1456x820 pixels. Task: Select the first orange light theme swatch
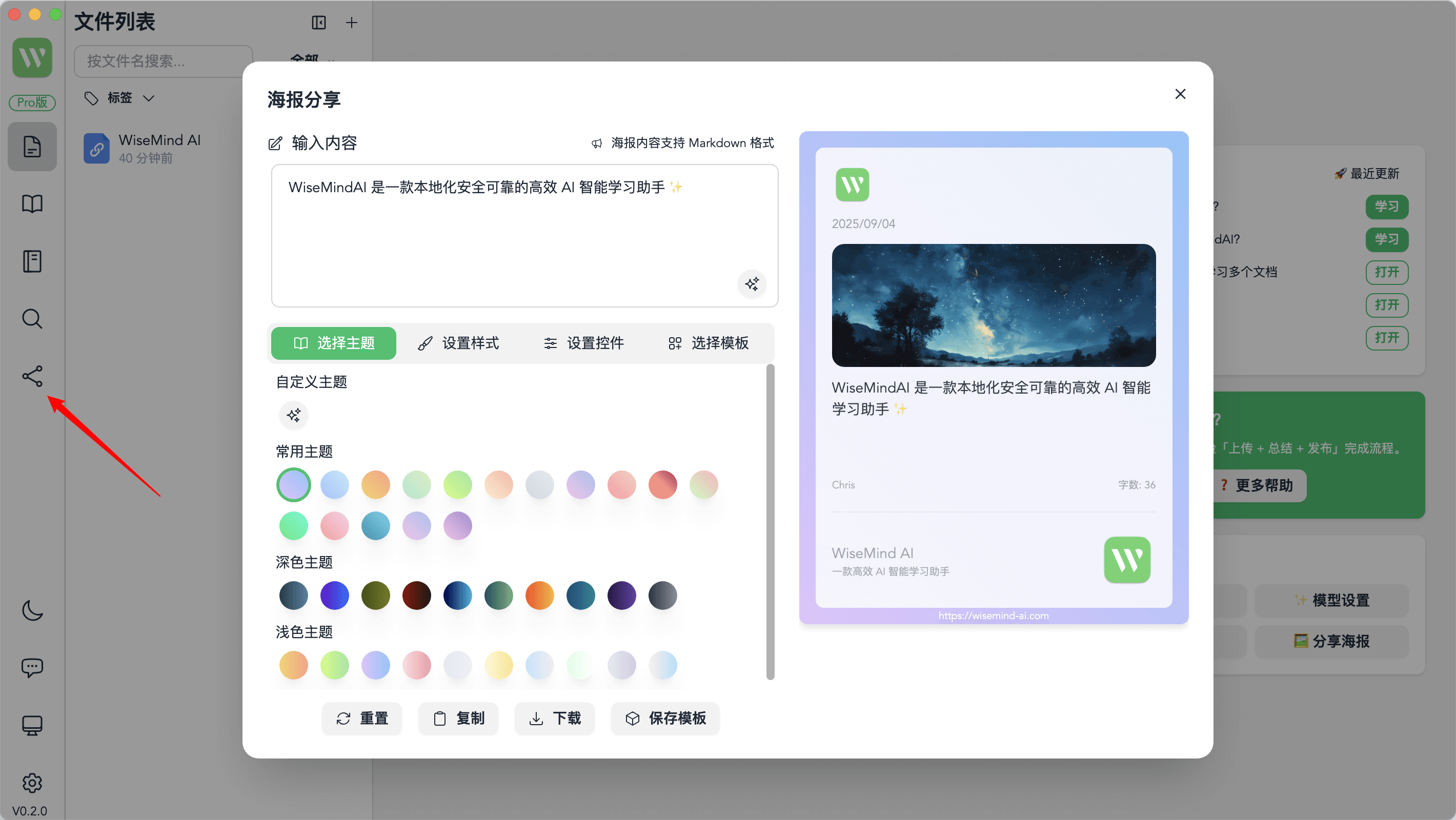tap(294, 665)
